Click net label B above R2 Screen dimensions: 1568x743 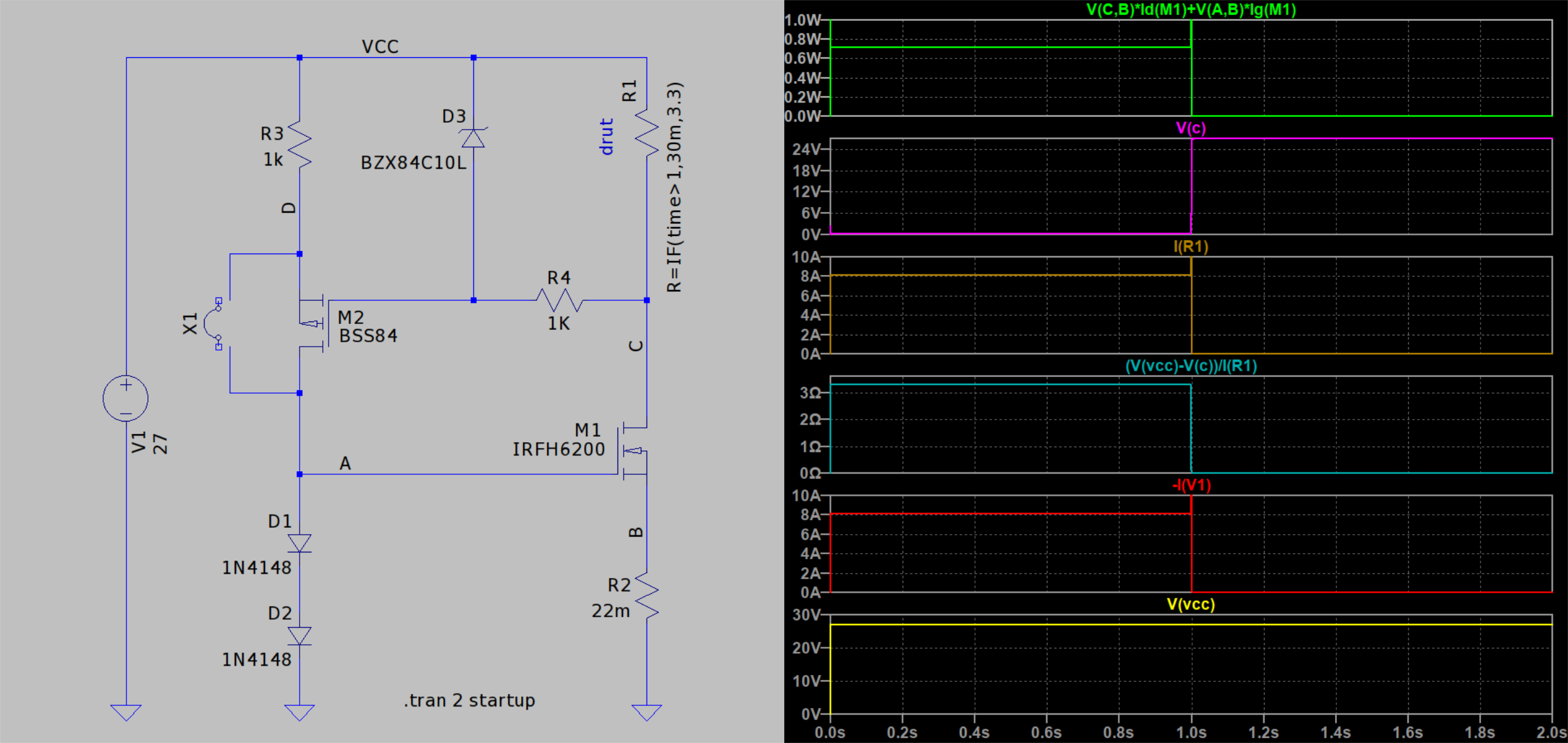(636, 532)
